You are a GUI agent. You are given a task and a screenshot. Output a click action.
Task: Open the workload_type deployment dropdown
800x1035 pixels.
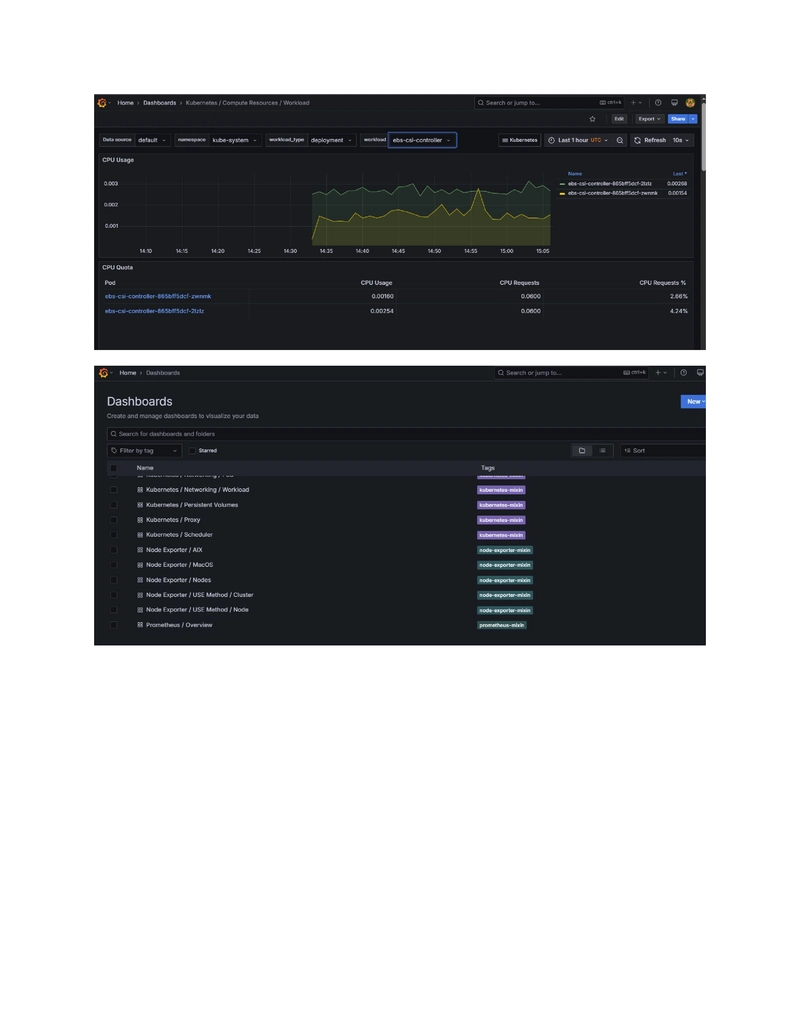331,140
